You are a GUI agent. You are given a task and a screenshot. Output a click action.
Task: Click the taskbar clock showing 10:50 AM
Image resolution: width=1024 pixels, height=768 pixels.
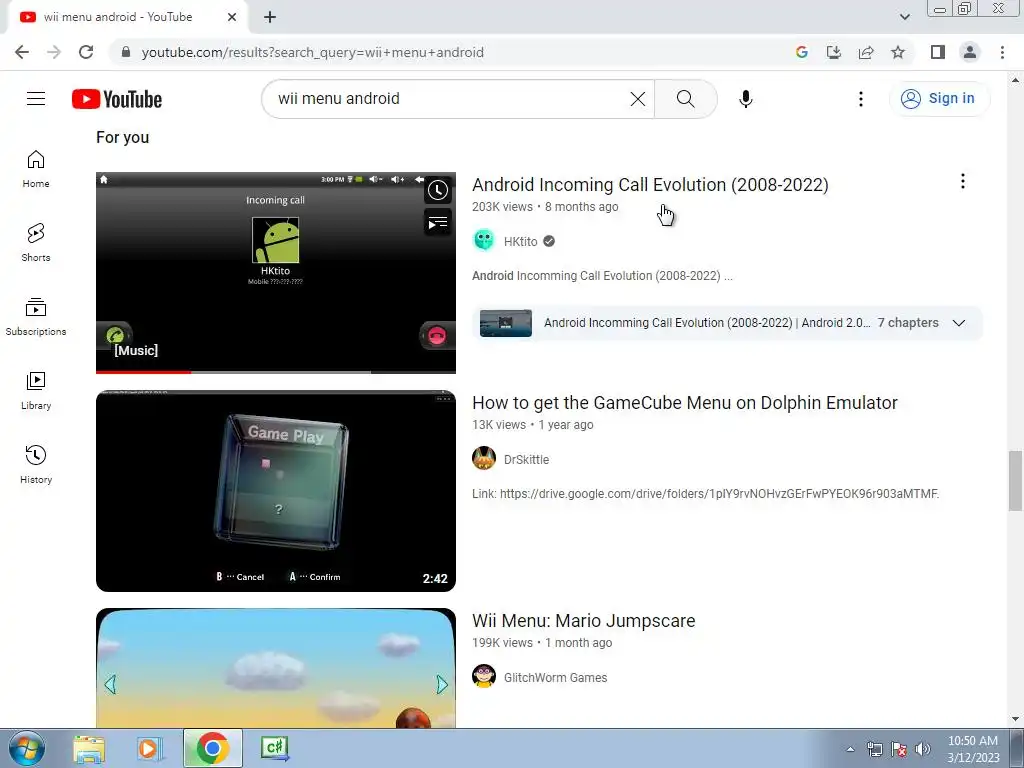(x=973, y=749)
